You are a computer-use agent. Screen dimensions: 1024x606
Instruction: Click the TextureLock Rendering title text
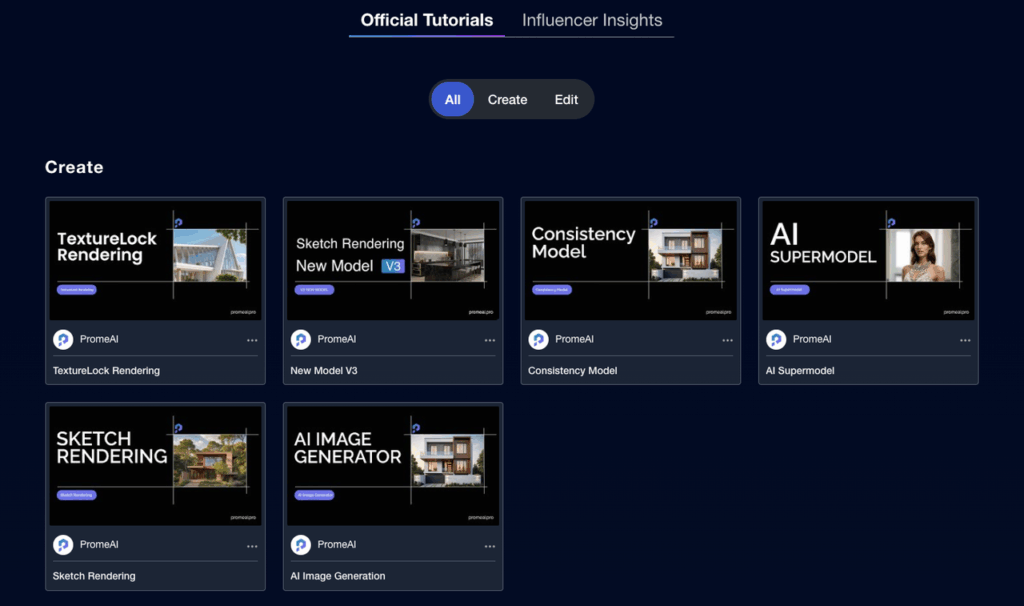[106, 370]
